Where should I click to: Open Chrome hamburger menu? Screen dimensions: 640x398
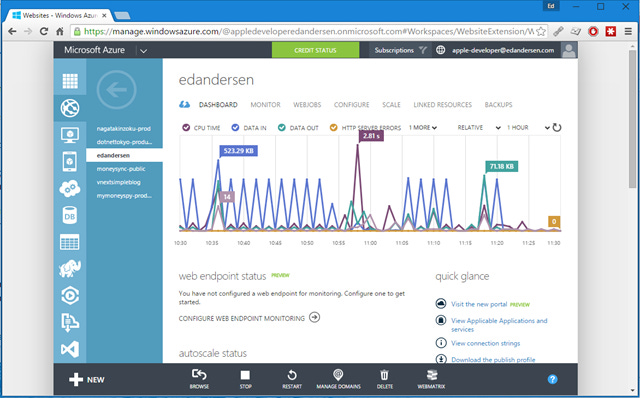628,31
